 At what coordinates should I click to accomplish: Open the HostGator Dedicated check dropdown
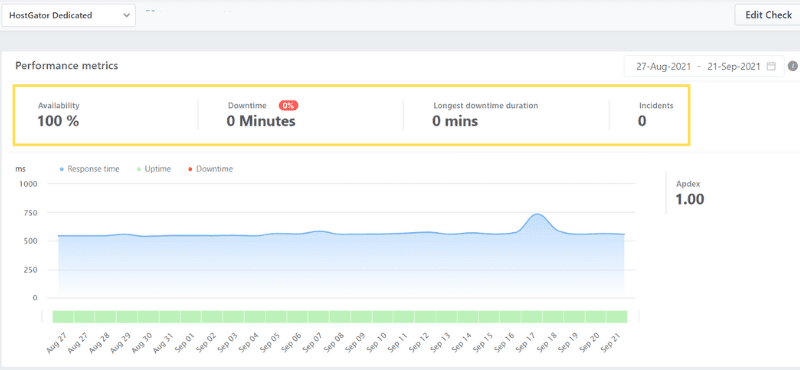point(69,15)
